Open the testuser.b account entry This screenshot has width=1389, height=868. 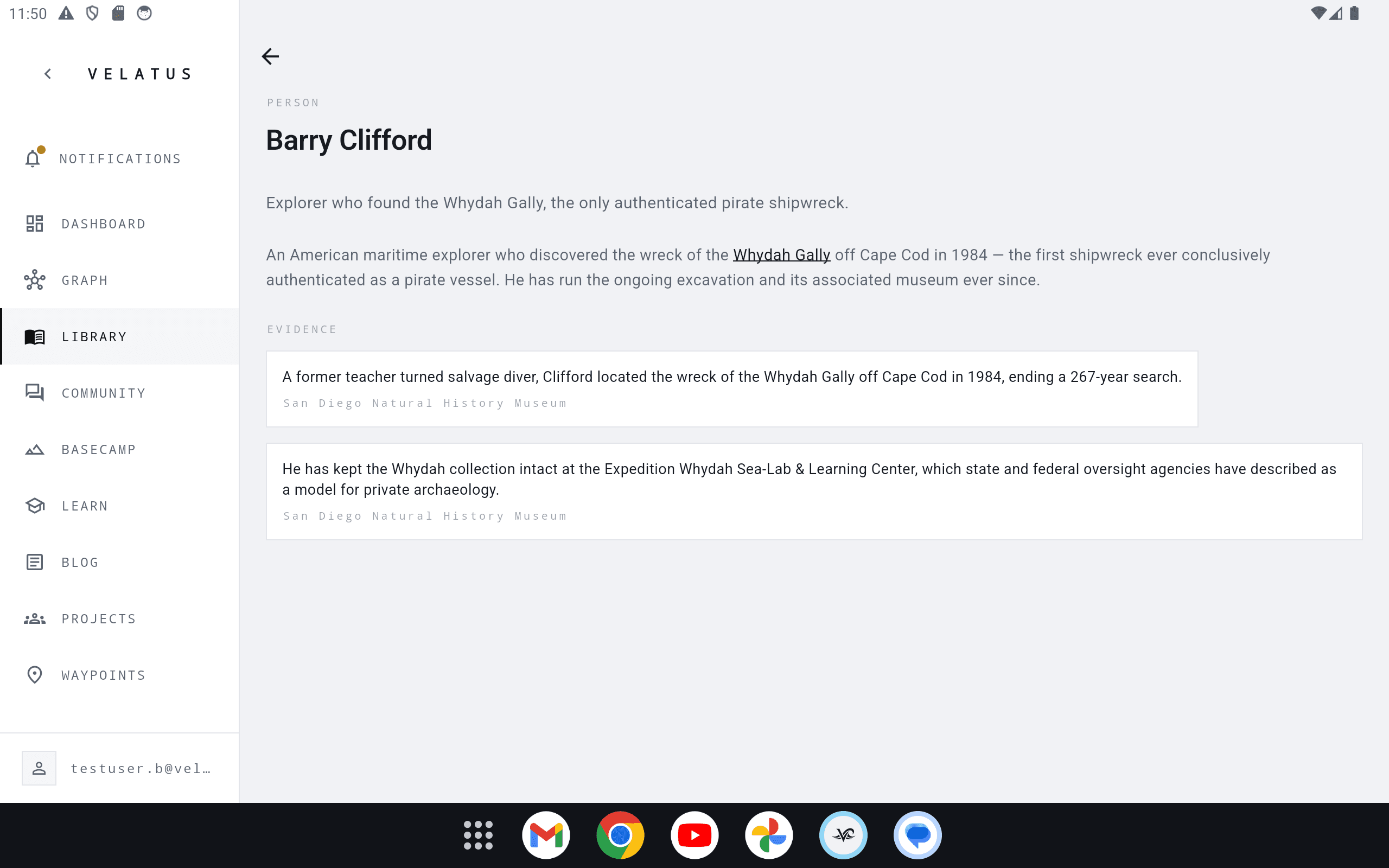click(x=119, y=768)
